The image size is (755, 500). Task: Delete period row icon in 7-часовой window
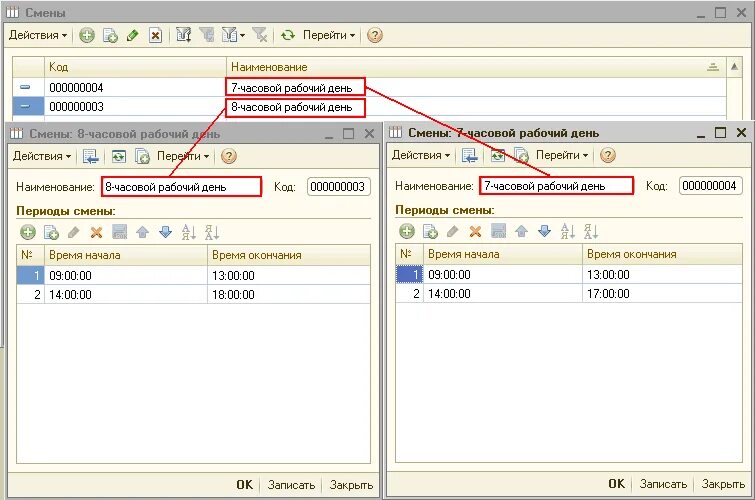click(475, 231)
